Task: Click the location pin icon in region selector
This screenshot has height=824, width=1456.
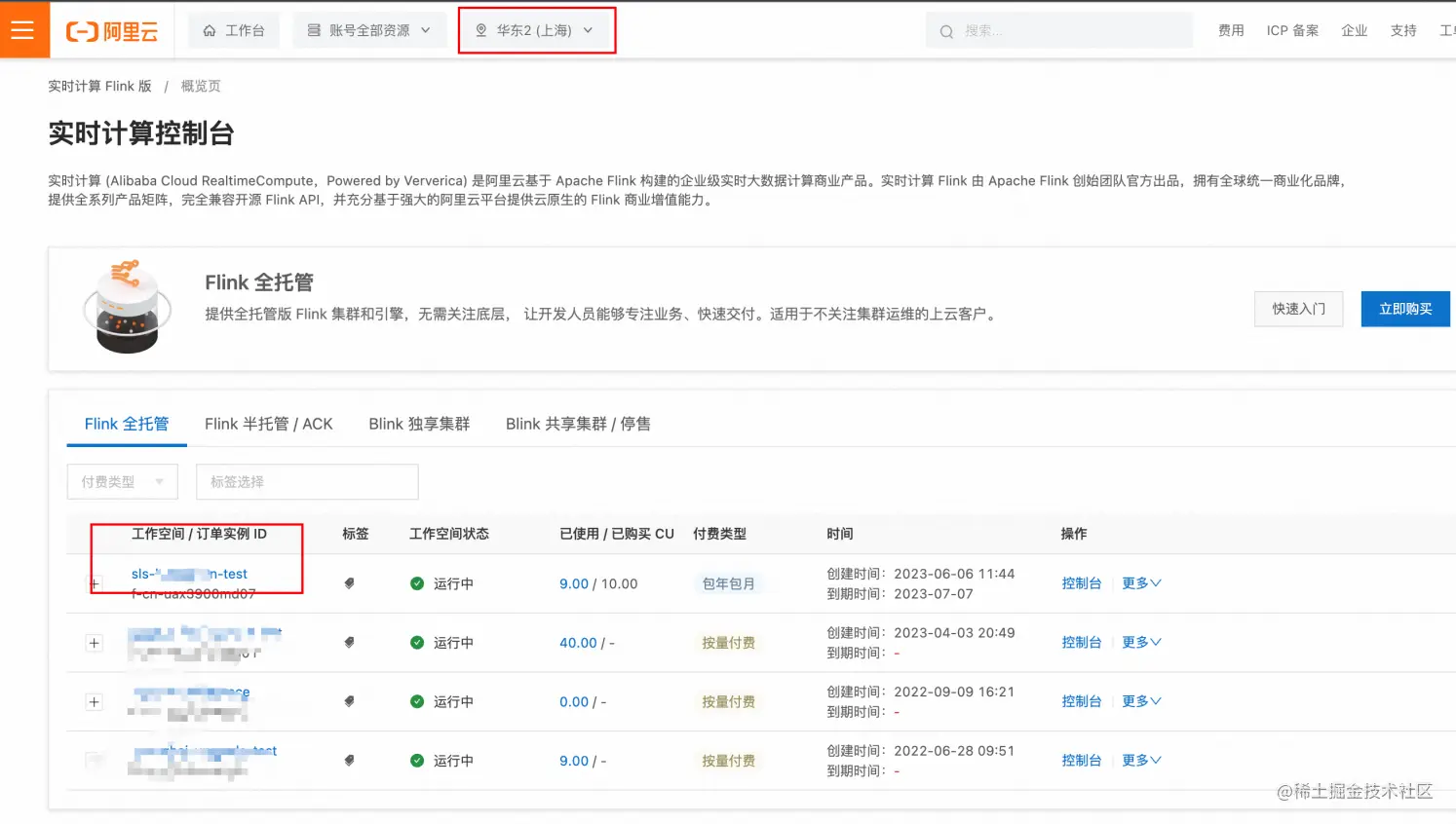Action: click(x=480, y=31)
